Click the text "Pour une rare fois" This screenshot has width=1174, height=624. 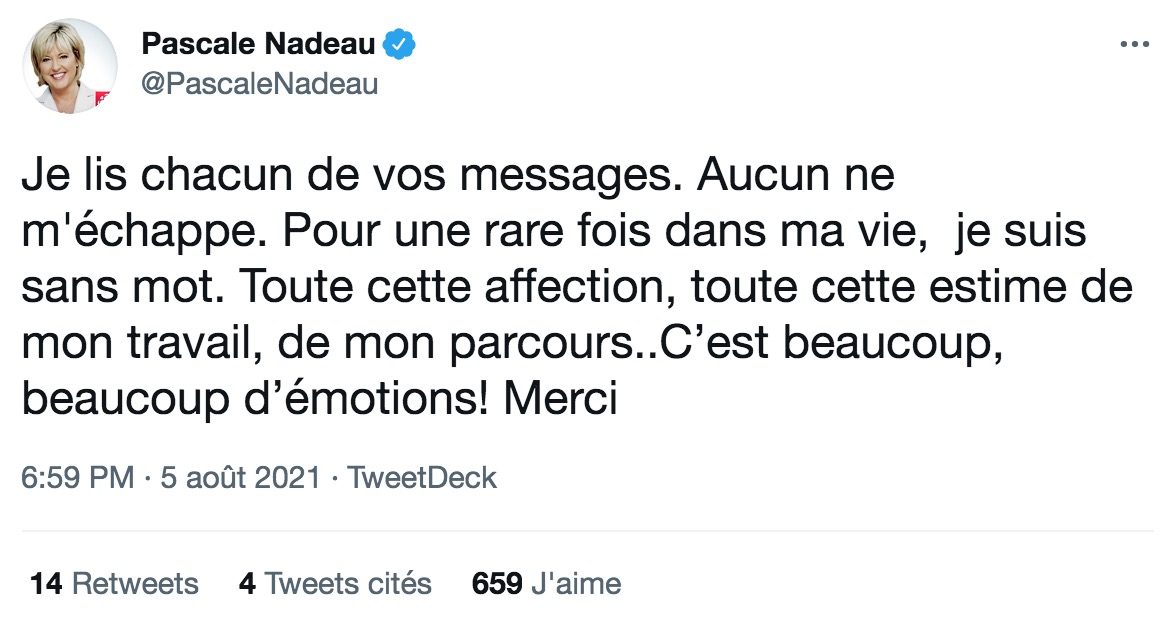pos(466,231)
